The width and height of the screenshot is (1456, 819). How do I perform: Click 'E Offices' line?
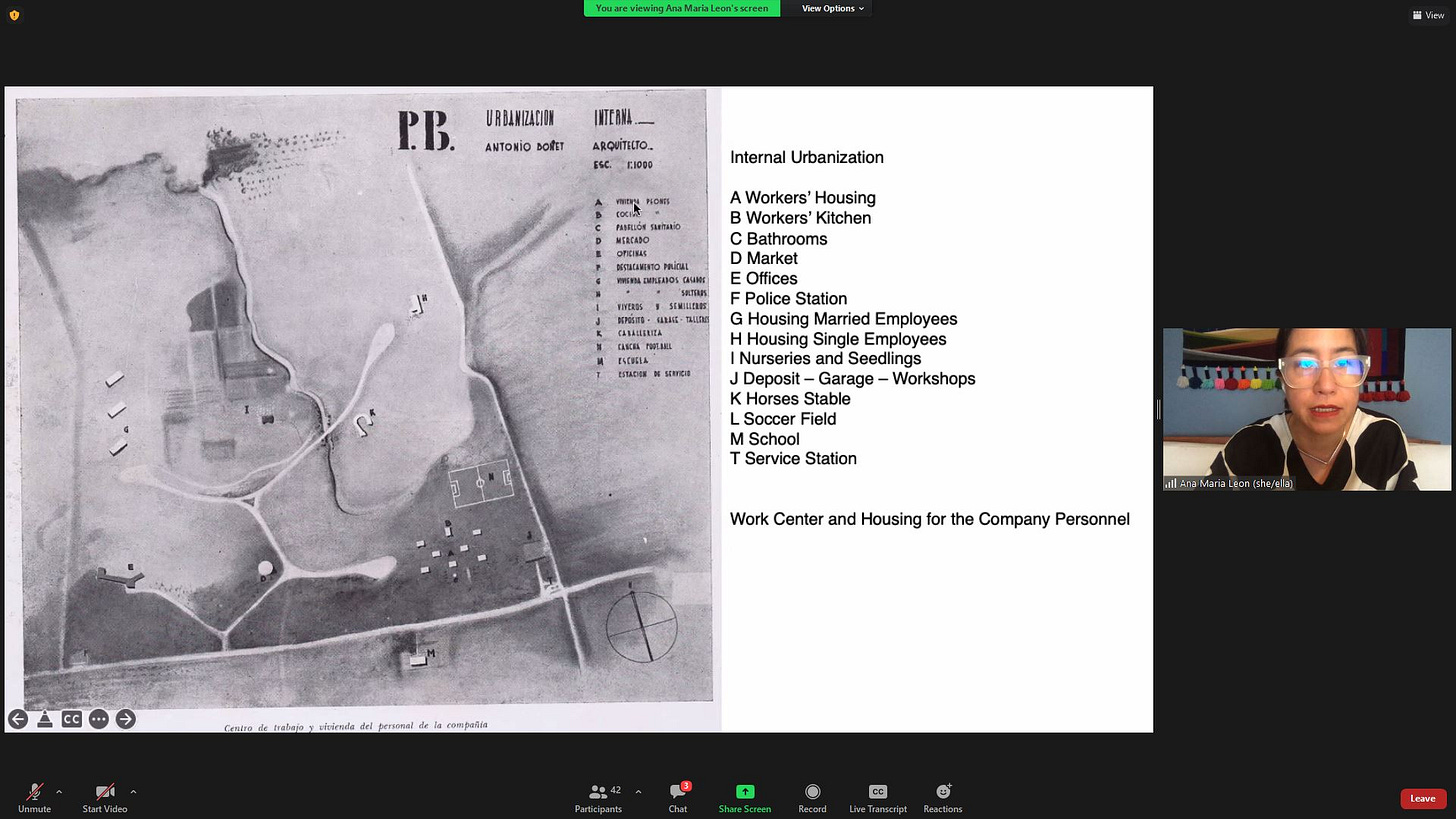pyautogui.click(x=763, y=278)
